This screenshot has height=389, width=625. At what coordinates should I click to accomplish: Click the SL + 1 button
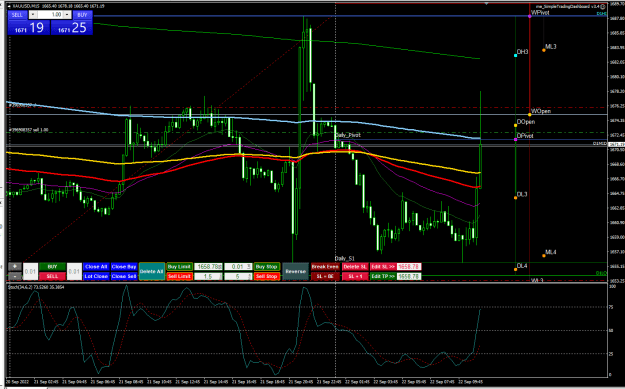[x=355, y=276]
